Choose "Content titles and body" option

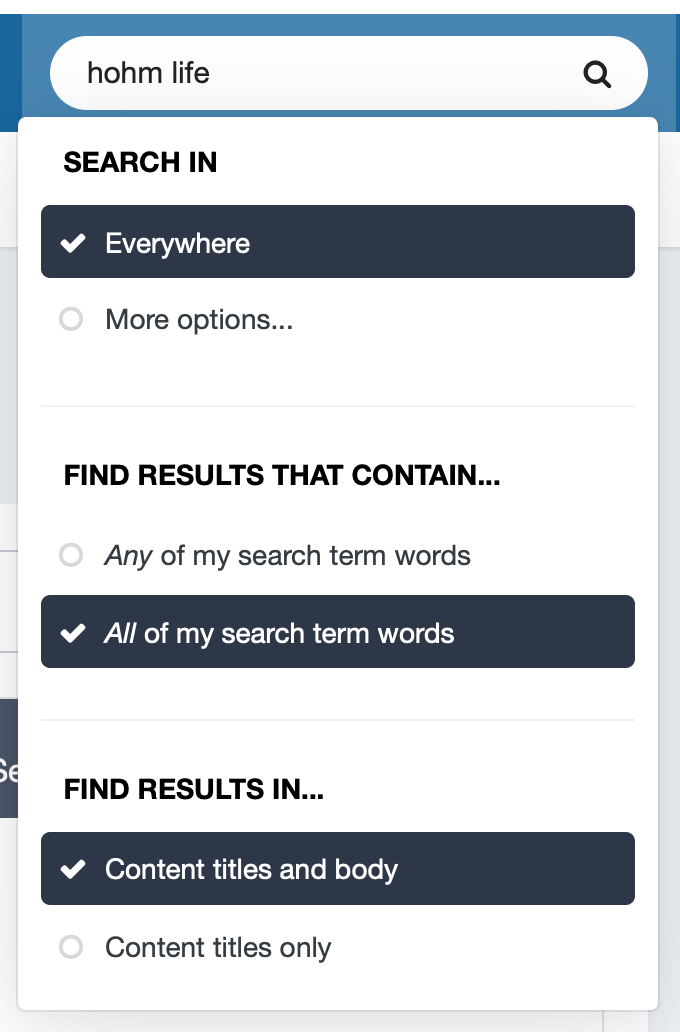coord(251,869)
